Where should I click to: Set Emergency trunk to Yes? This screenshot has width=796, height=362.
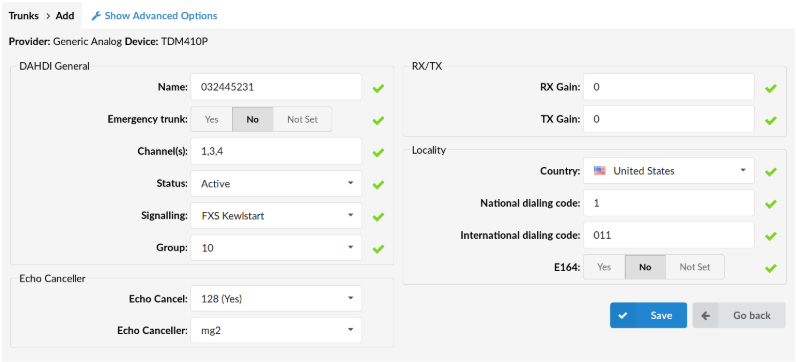[x=212, y=119]
